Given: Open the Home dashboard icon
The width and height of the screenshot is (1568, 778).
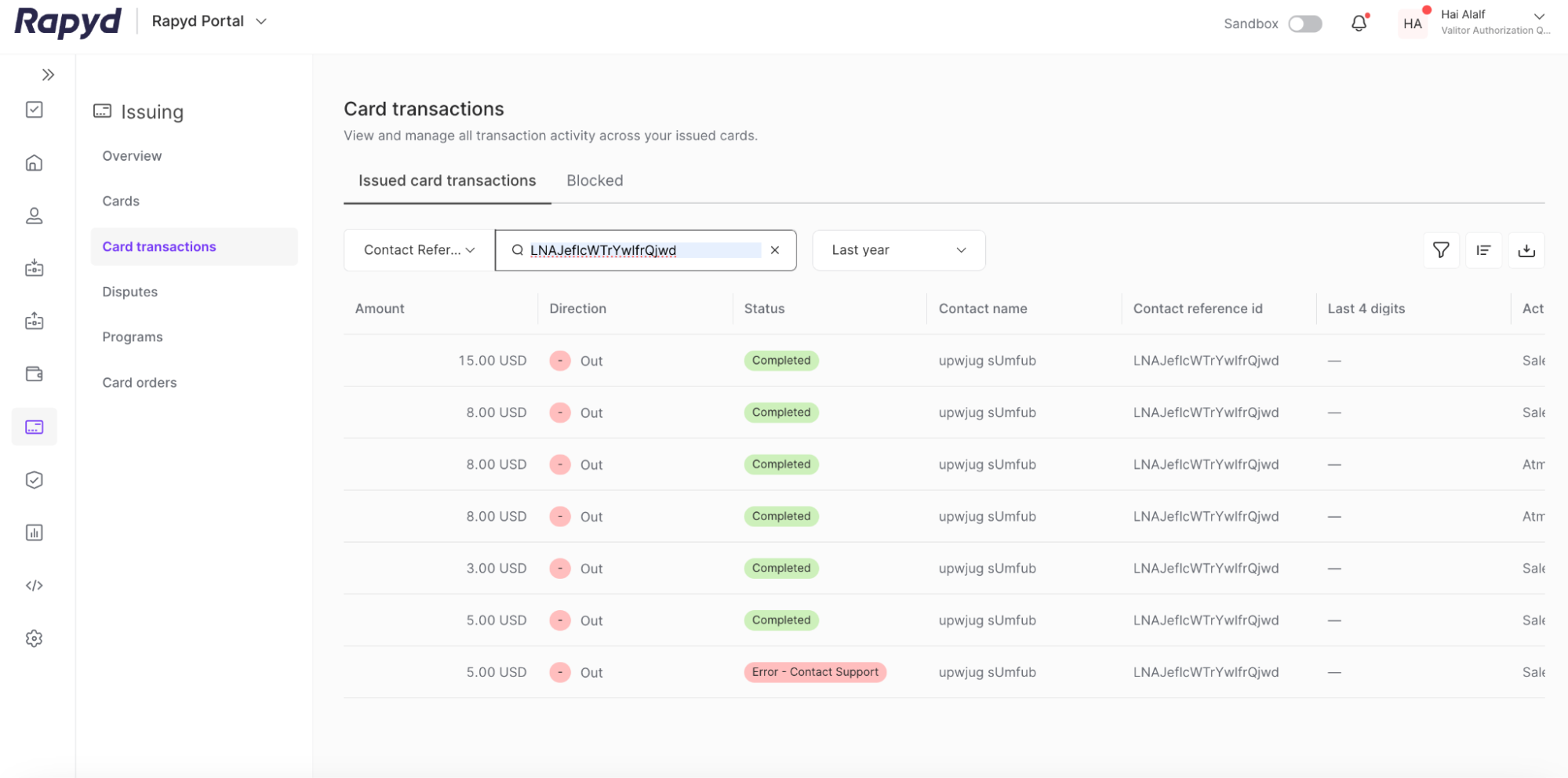Looking at the screenshot, I should click(34, 162).
